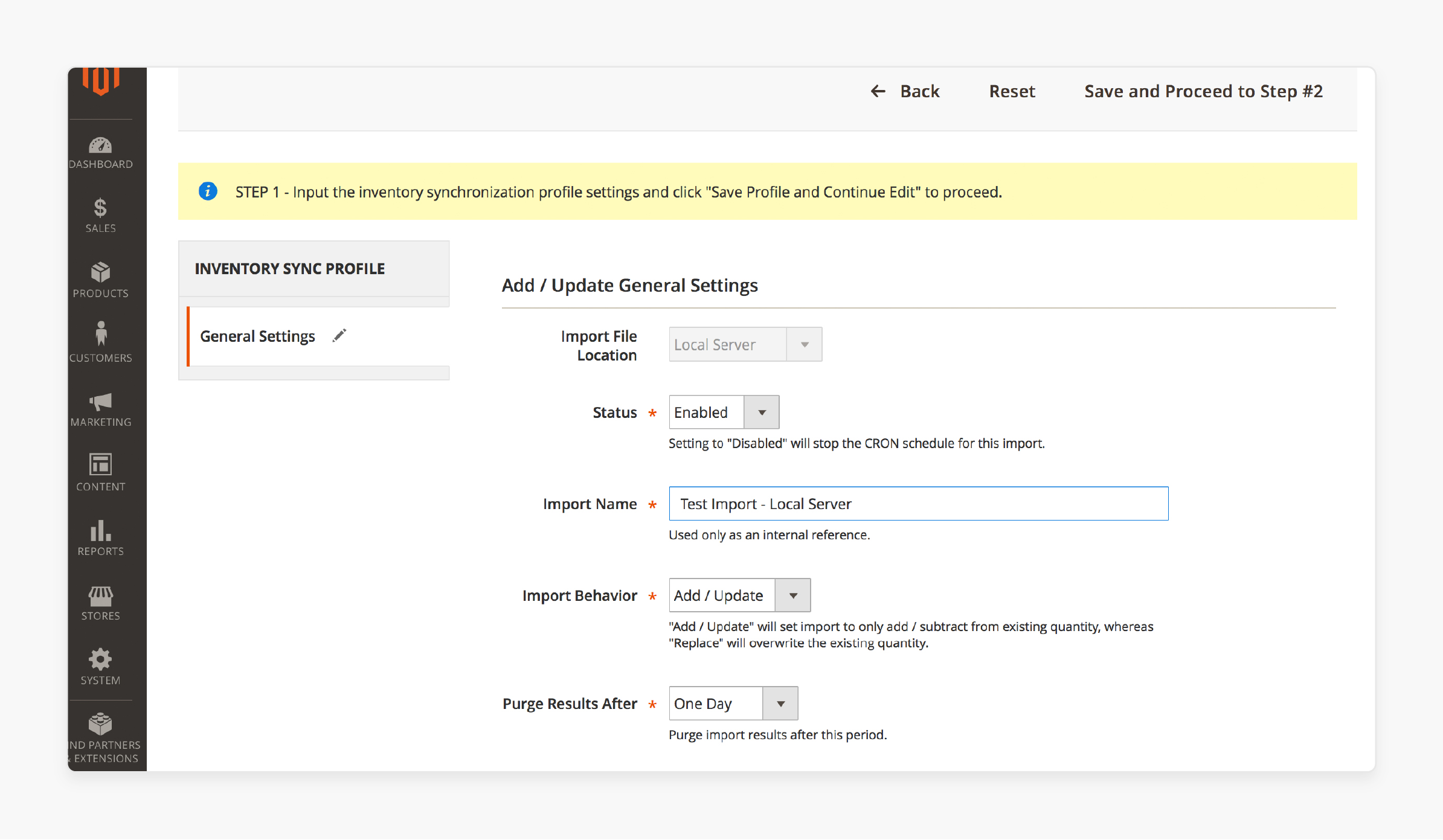Click the blue info icon in notice
Image resolution: width=1443 pixels, height=840 pixels.
(x=208, y=191)
